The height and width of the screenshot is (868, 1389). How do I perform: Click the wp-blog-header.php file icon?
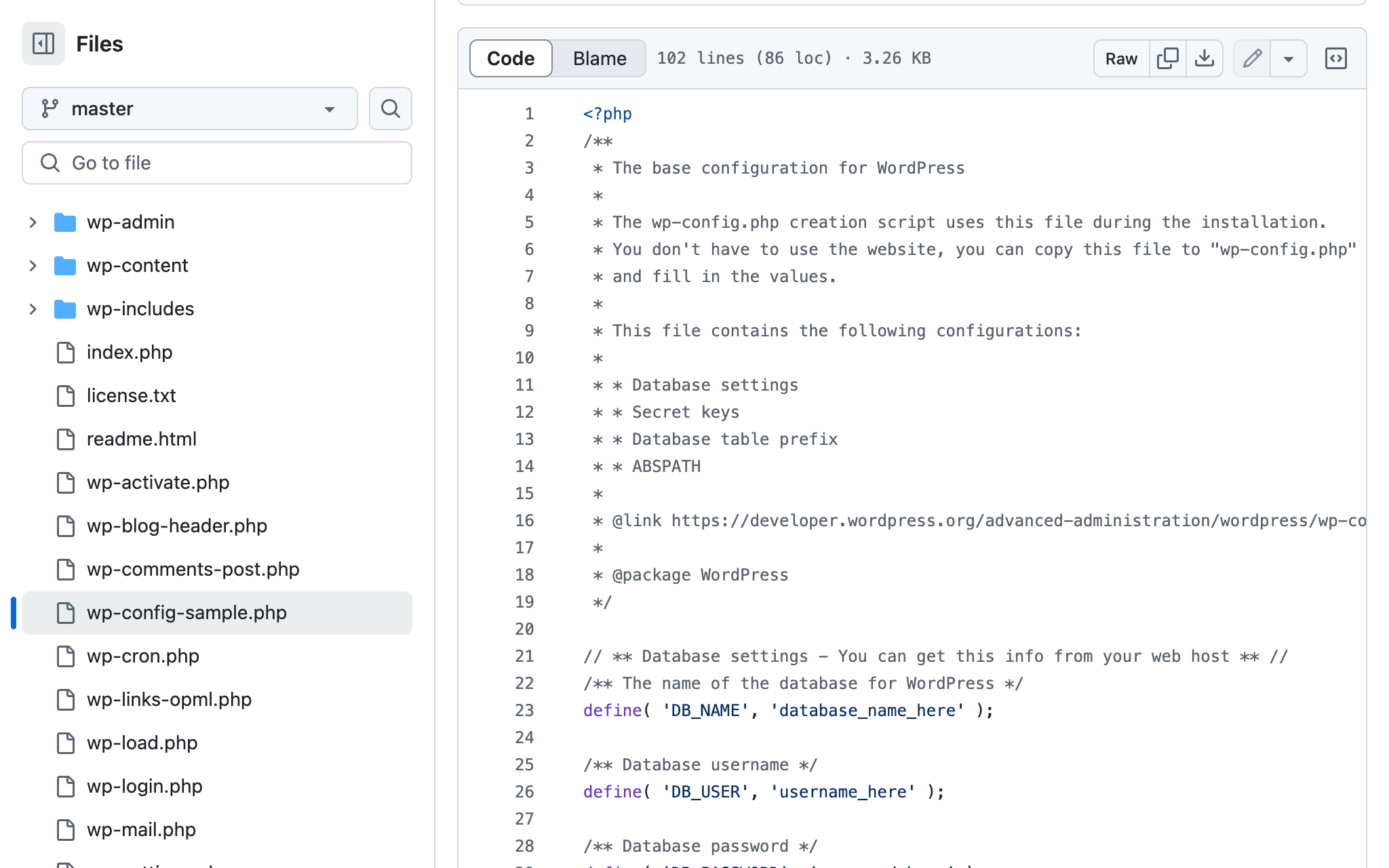pos(66,526)
